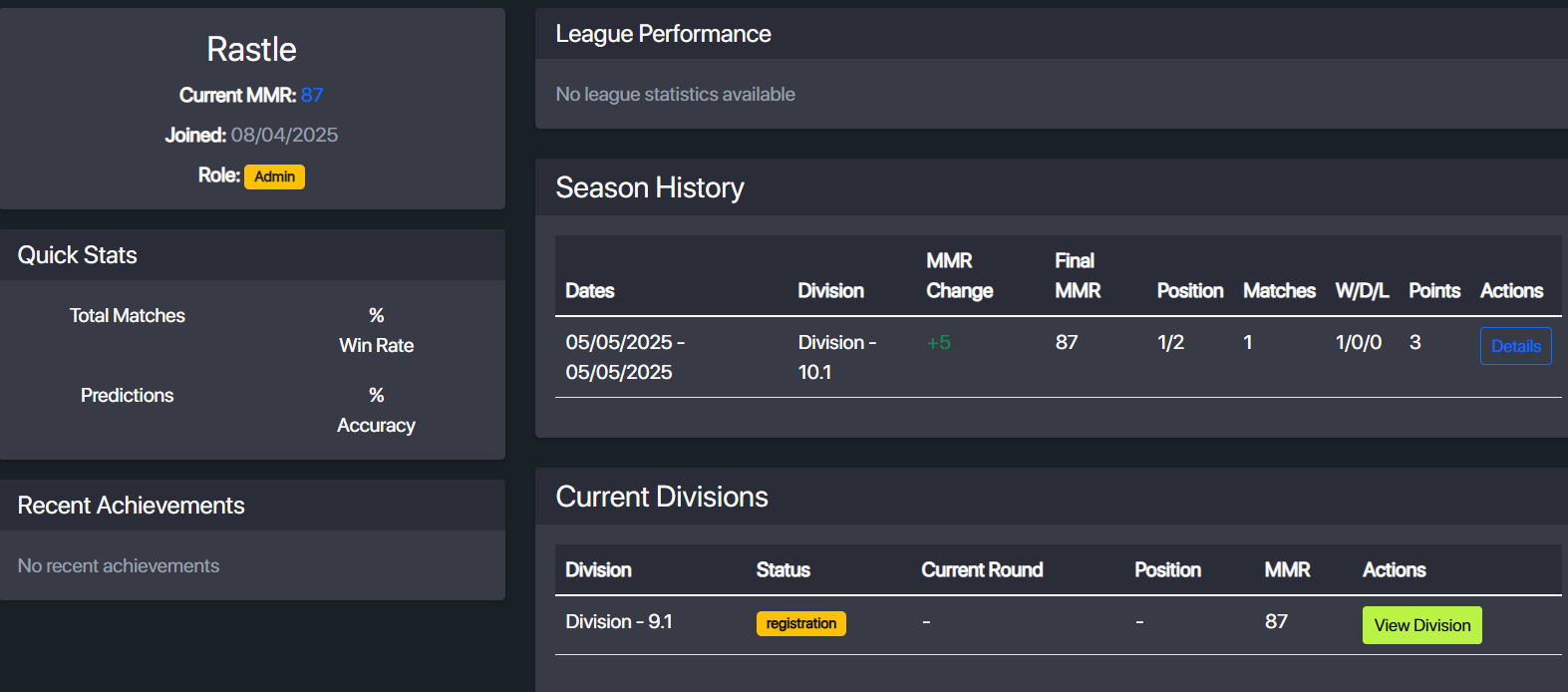Click the Division - 10.1 season cell

(x=836, y=357)
